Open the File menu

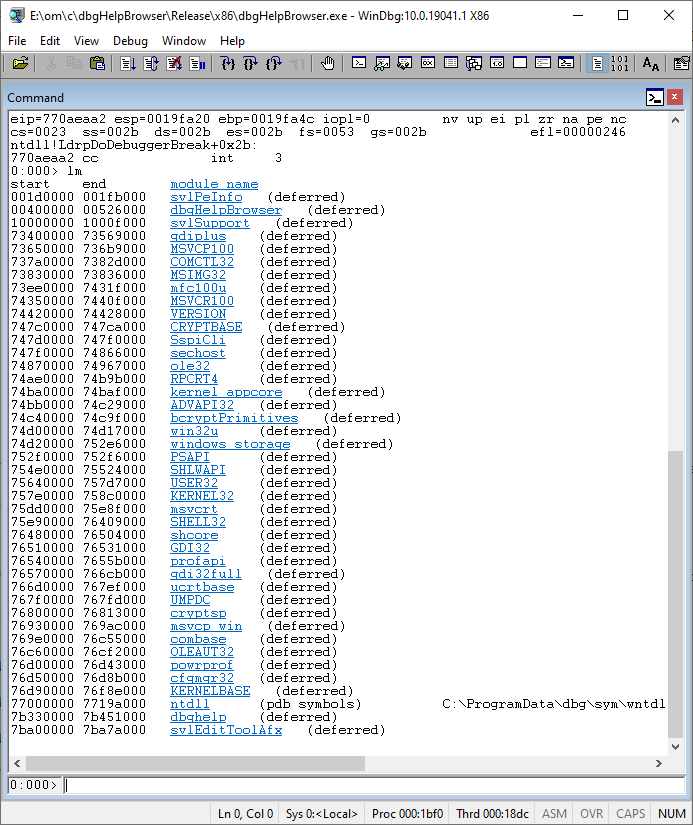17,41
